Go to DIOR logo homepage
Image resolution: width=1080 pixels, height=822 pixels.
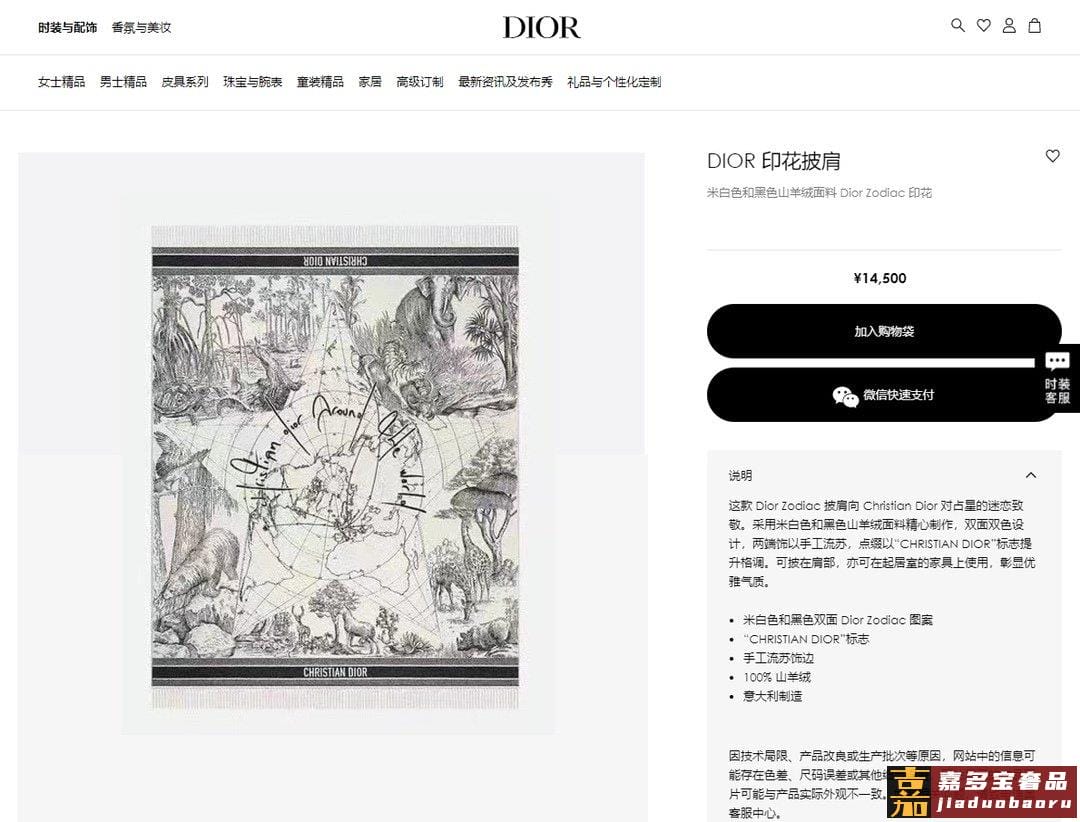pyautogui.click(x=541, y=28)
